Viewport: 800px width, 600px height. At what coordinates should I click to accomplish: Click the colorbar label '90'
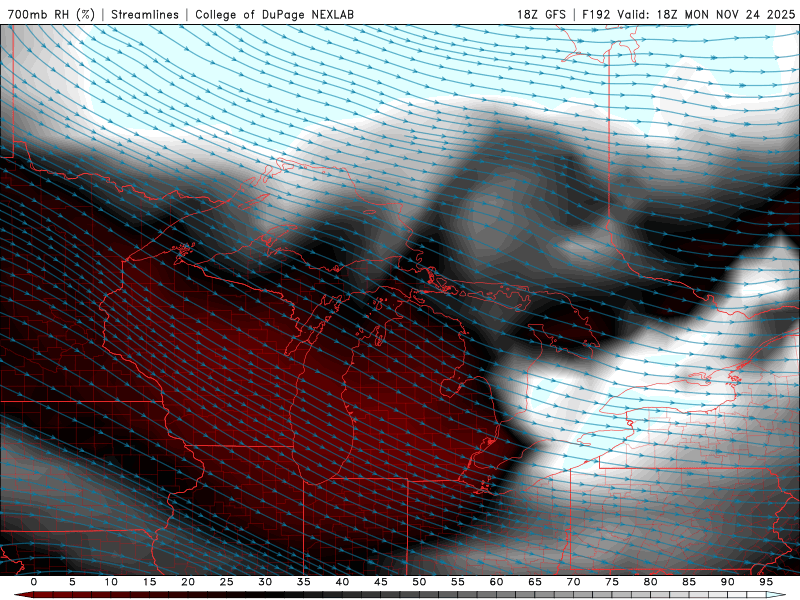[x=727, y=582]
